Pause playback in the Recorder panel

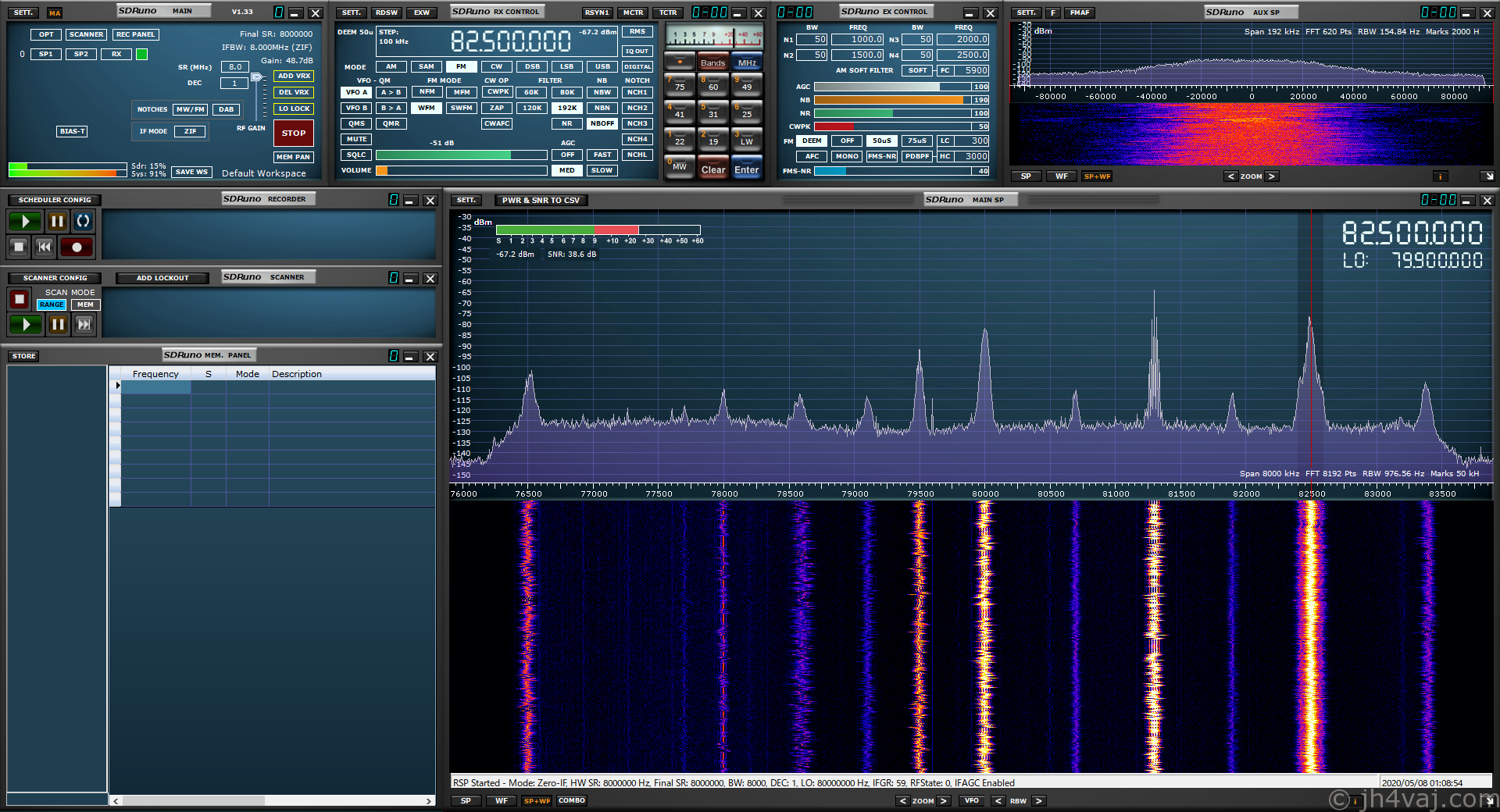click(x=57, y=222)
